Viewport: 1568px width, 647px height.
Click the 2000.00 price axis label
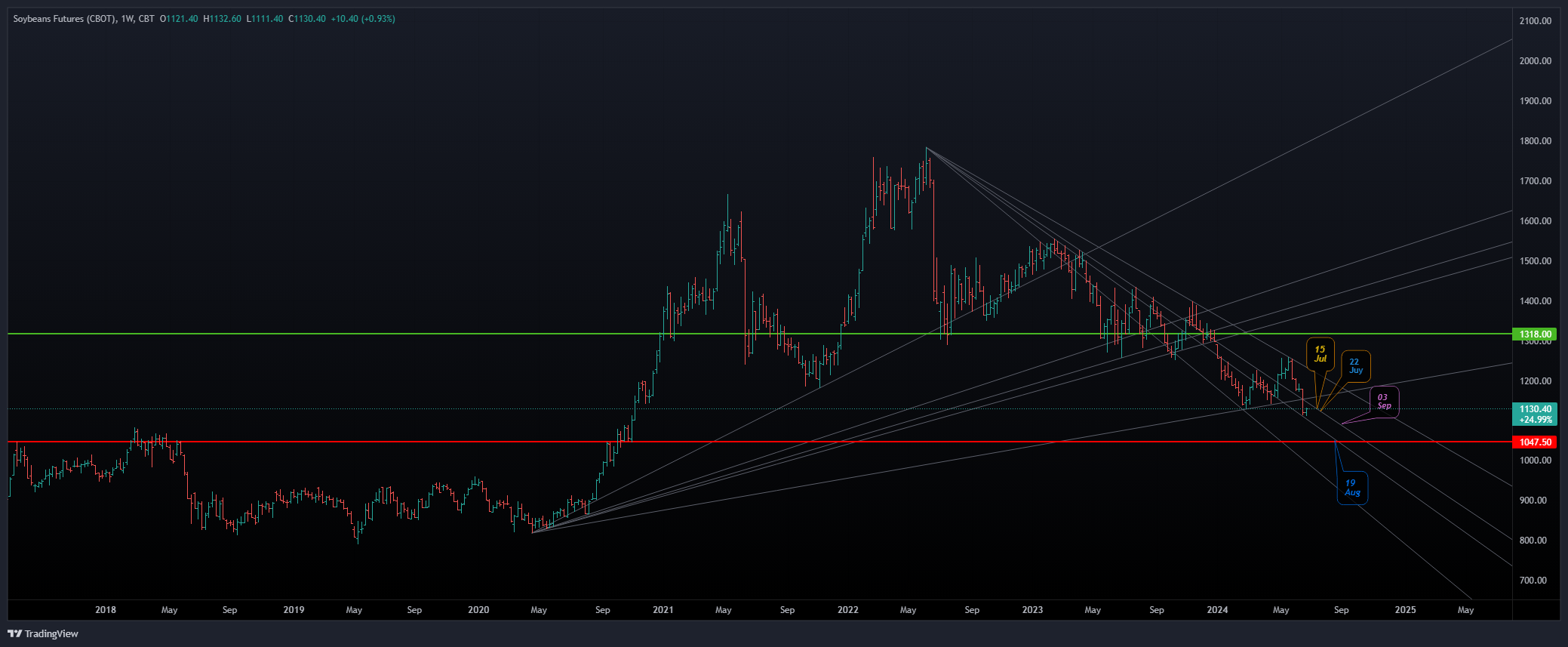(1535, 61)
